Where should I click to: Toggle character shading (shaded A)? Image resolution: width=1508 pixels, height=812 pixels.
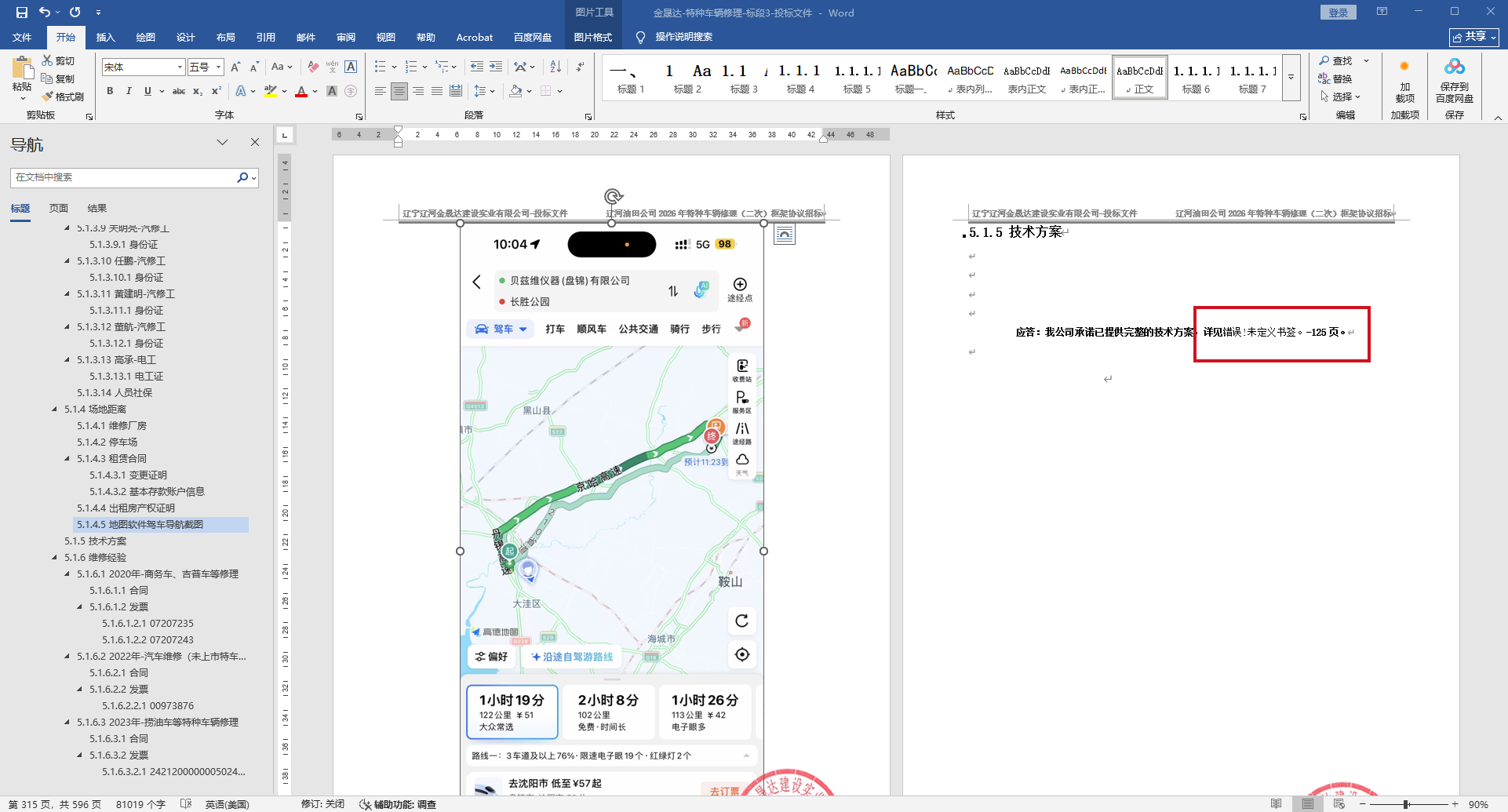[332, 91]
